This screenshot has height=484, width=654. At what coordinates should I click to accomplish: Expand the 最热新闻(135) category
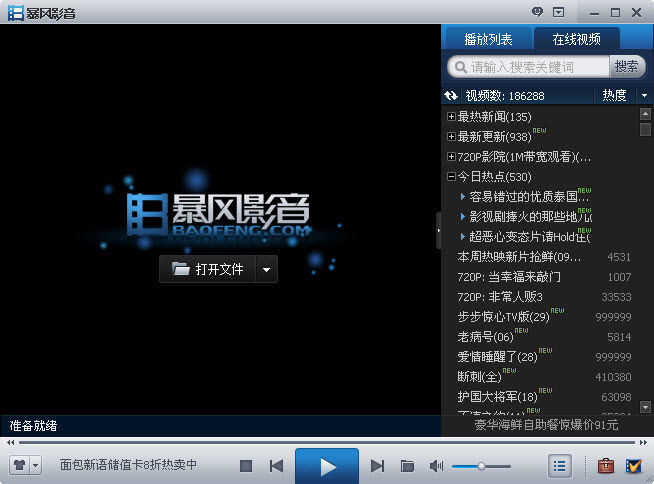(x=451, y=116)
